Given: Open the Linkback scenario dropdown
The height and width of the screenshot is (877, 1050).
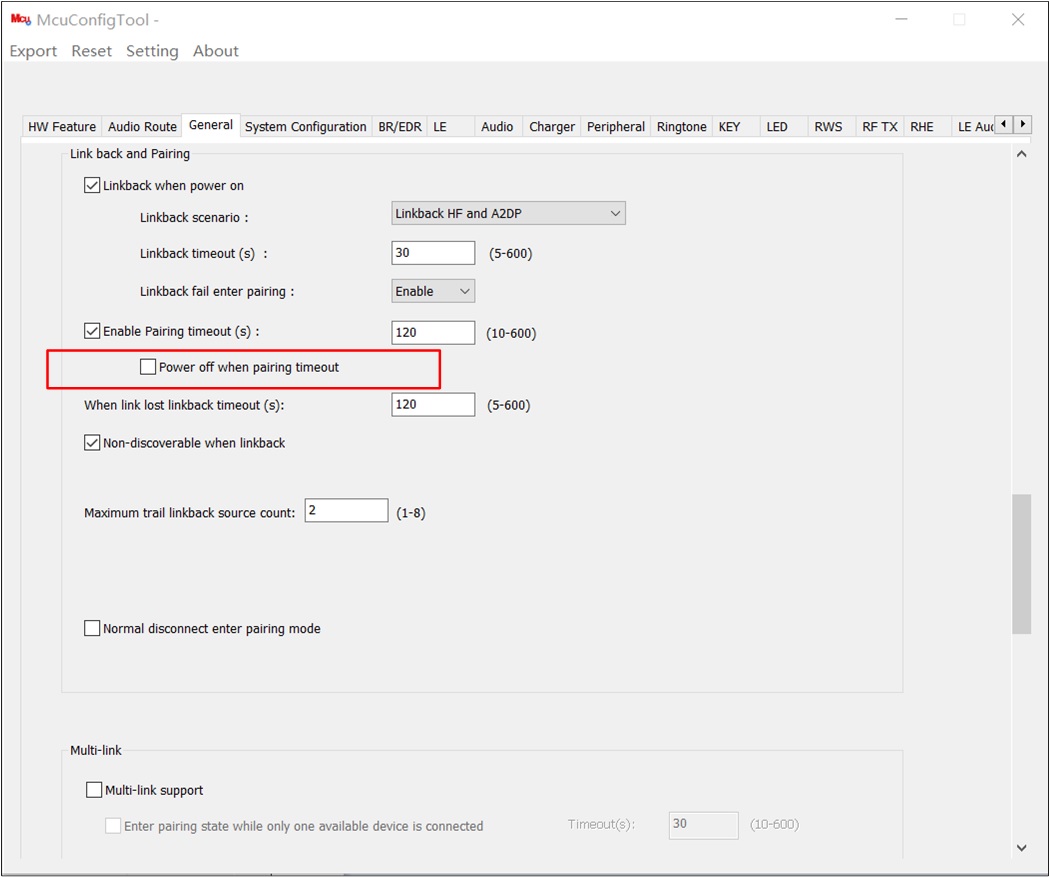Looking at the screenshot, I should (508, 214).
